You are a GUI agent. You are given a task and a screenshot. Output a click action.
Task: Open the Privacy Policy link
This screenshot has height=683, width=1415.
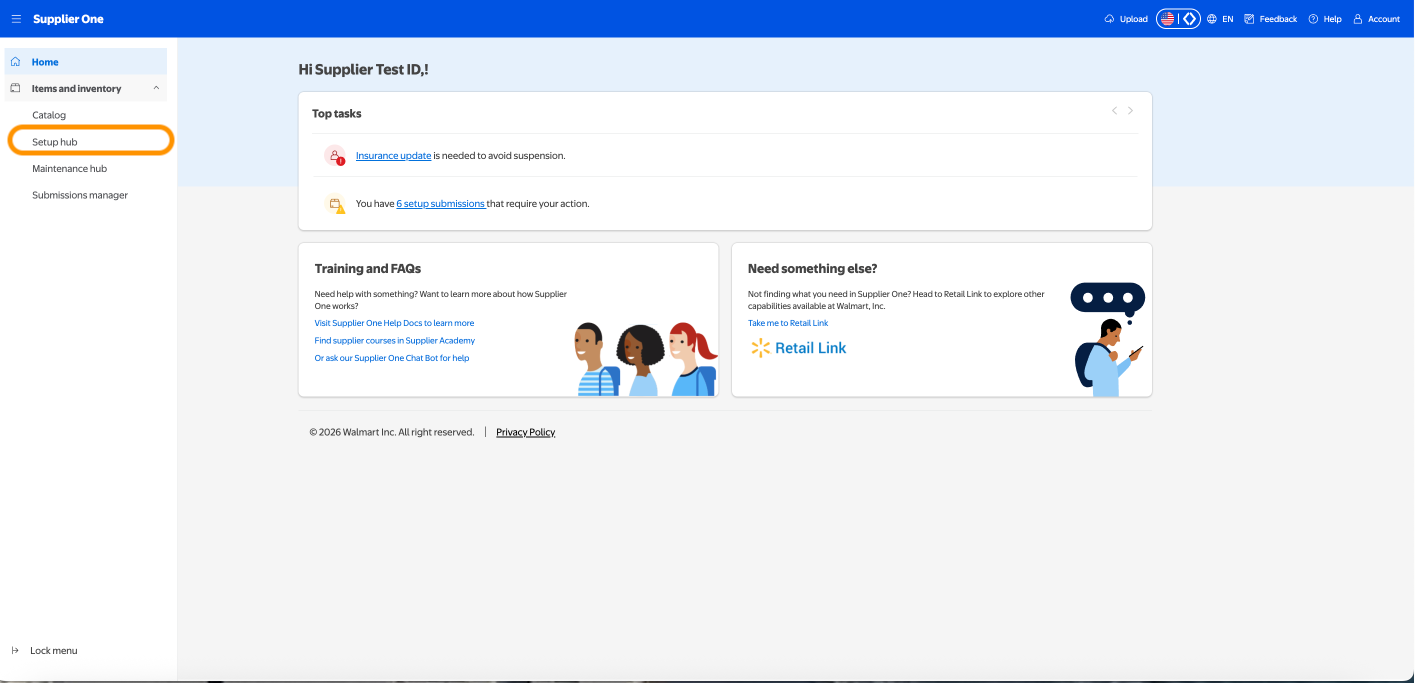(x=526, y=432)
